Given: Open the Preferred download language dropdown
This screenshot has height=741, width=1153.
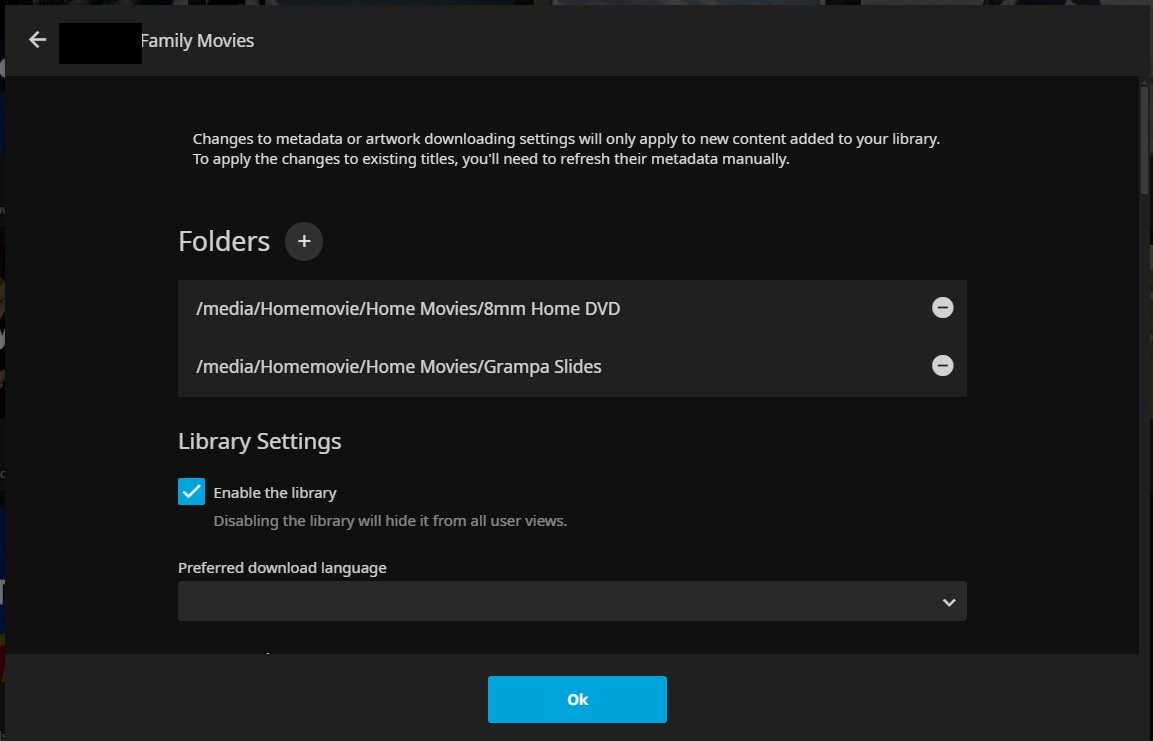Looking at the screenshot, I should click(560, 602).
